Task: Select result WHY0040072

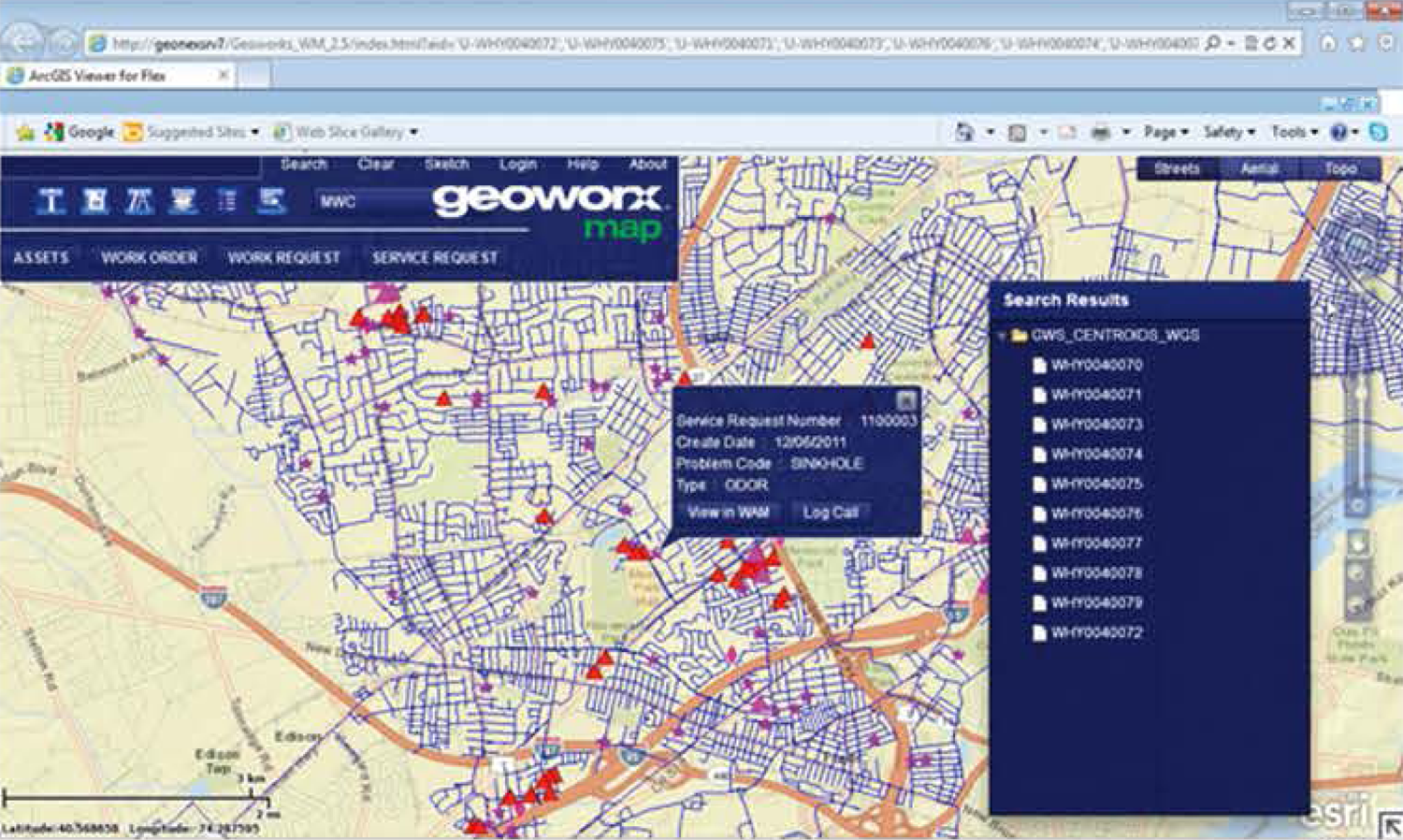Action: [x=1097, y=633]
